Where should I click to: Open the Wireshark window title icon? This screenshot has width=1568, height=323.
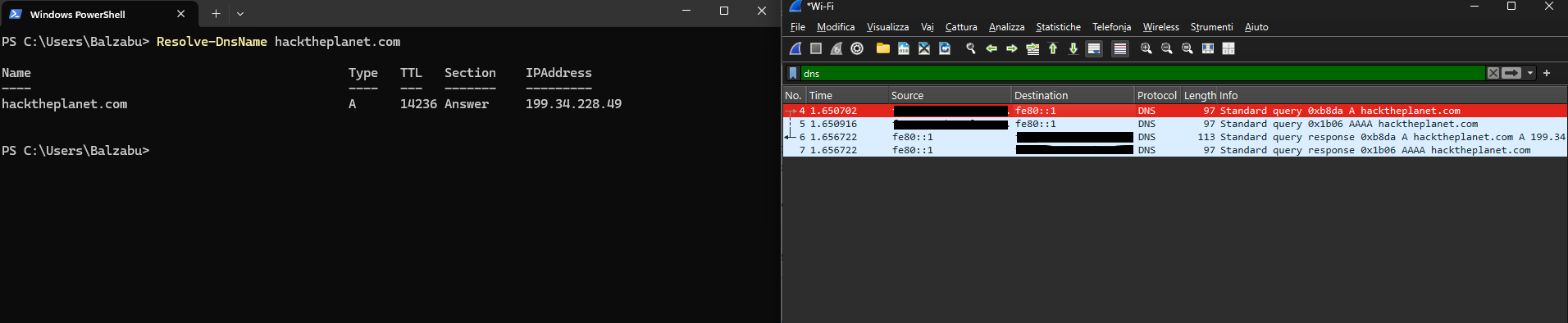click(x=795, y=7)
